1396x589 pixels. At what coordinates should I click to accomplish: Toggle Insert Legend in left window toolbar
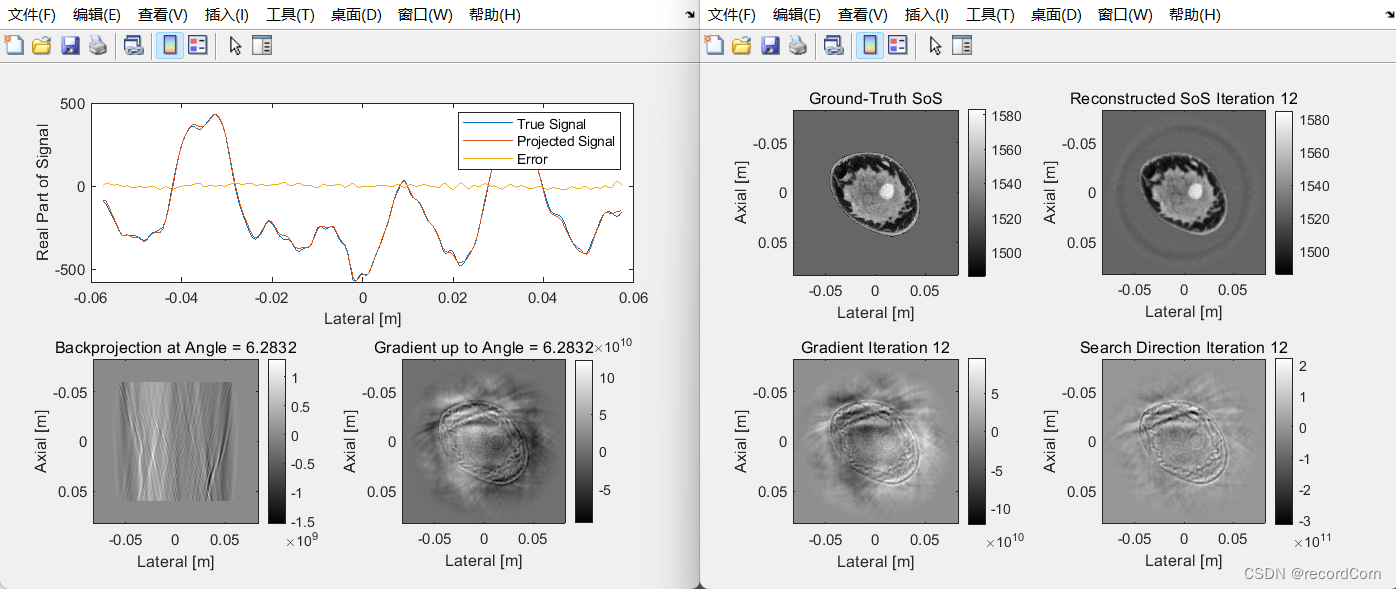[x=198, y=45]
